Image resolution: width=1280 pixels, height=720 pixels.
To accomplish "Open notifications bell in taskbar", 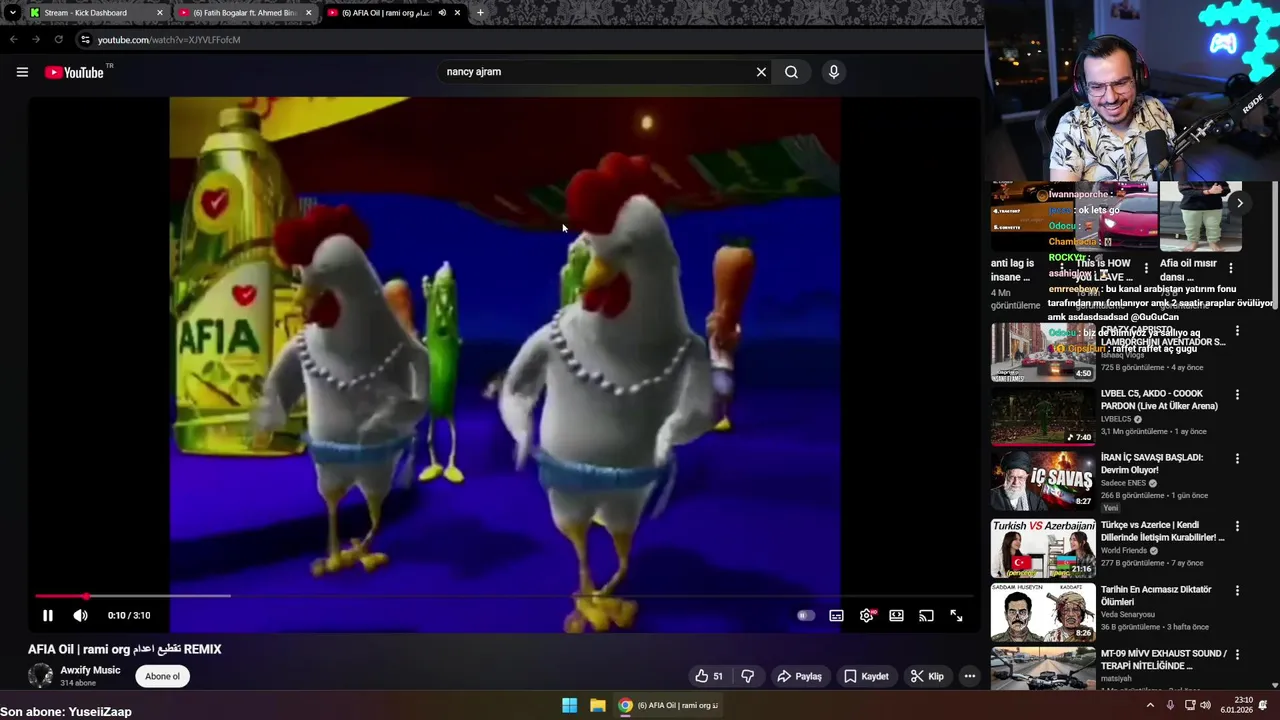I will pos(1263,705).
